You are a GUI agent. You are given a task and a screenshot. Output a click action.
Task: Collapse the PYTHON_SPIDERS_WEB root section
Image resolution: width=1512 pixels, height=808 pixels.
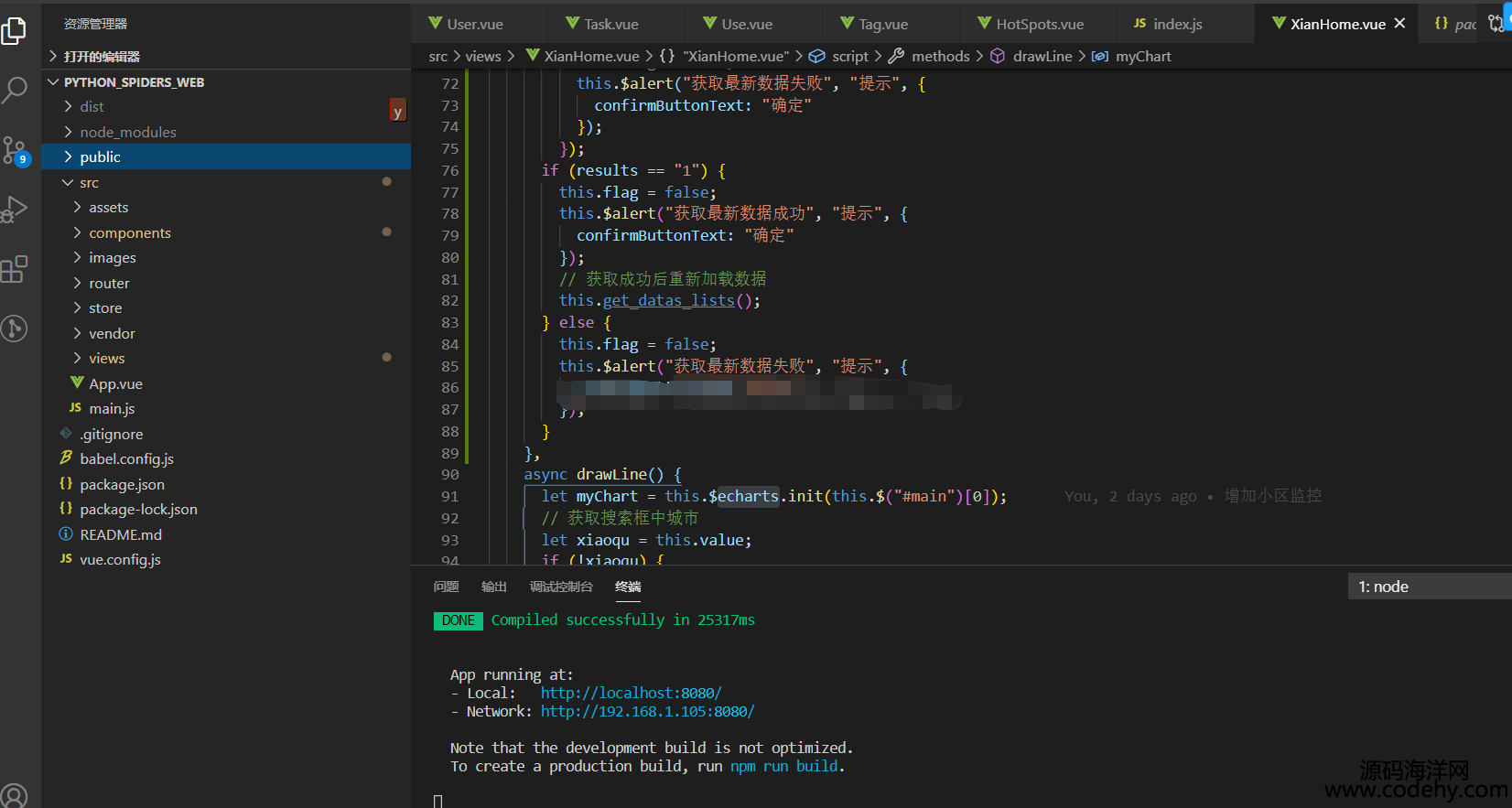[134, 82]
